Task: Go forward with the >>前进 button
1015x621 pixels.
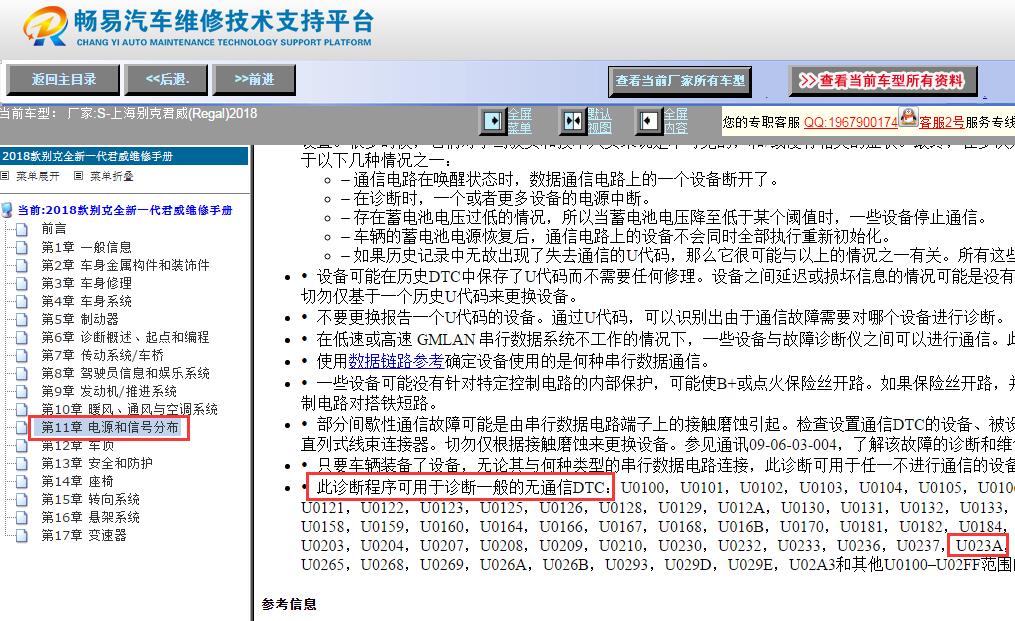Action: pos(254,80)
